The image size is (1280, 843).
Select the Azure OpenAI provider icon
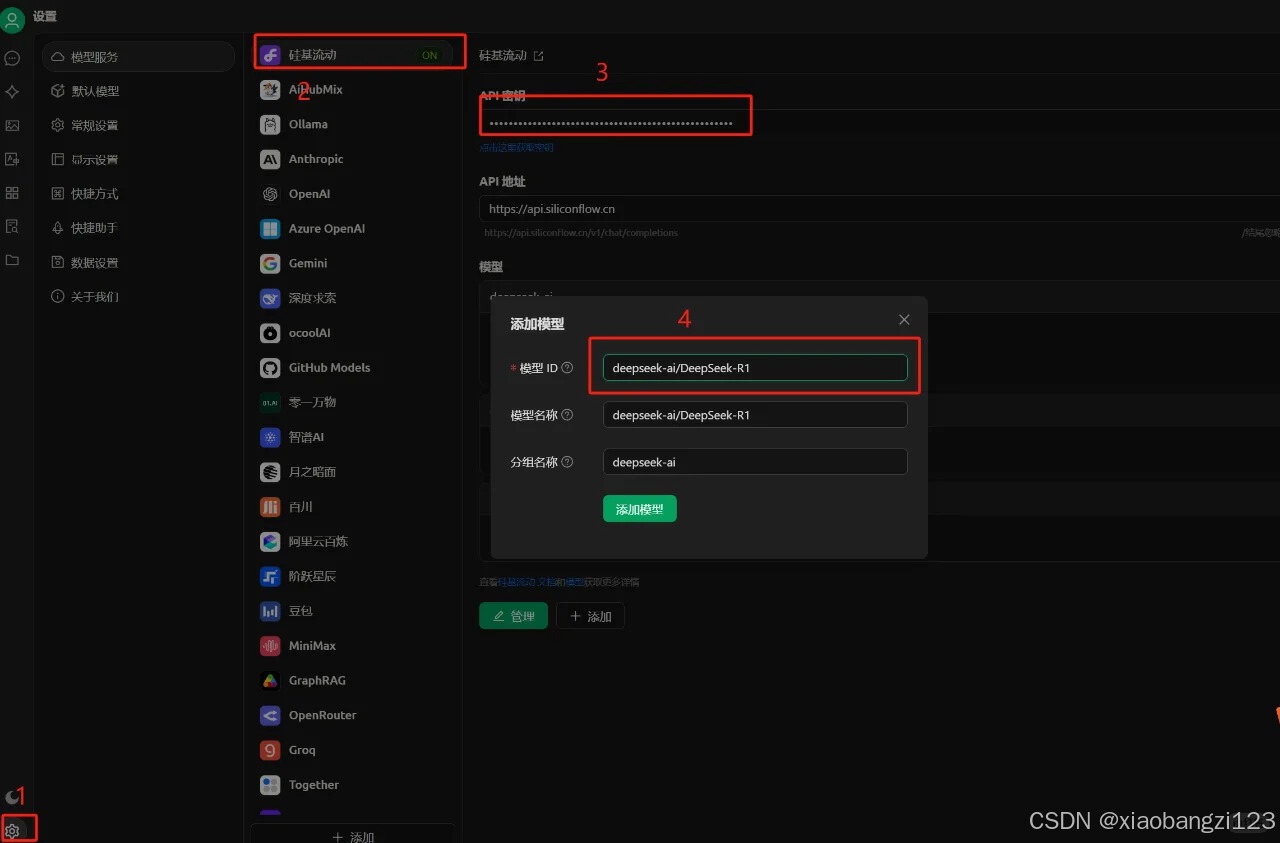click(270, 229)
